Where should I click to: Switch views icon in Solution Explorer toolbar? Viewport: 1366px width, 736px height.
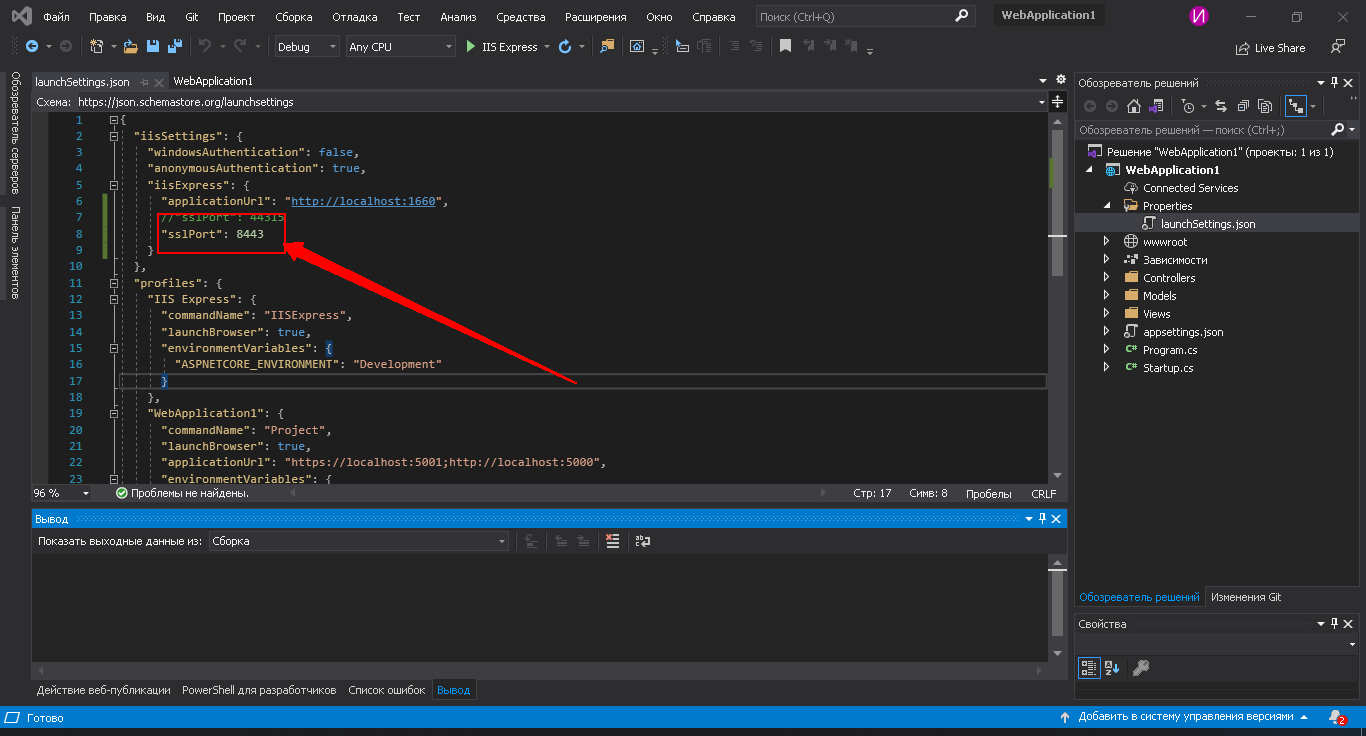click(x=1156, y=106)
